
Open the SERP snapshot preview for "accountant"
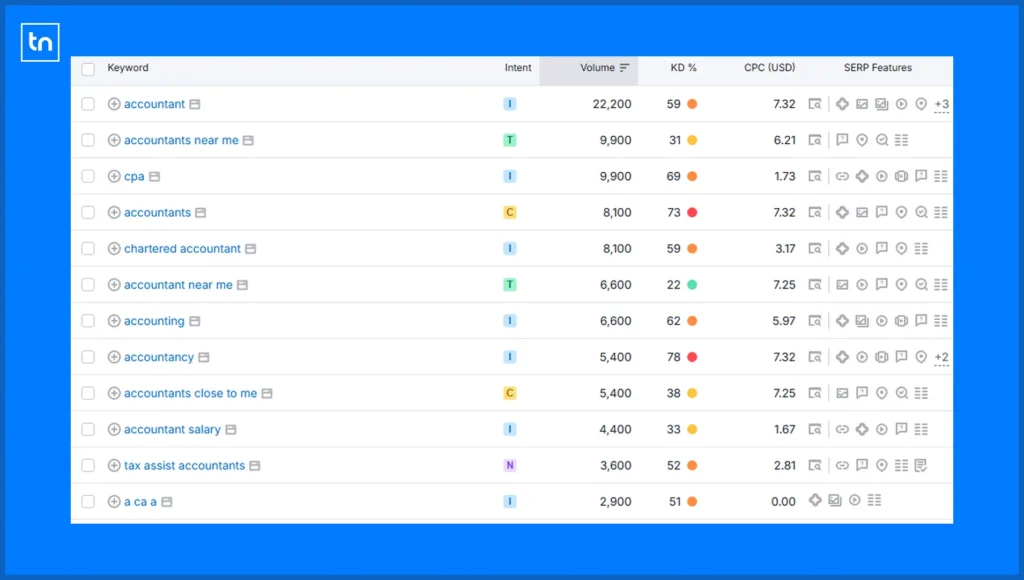815,104
